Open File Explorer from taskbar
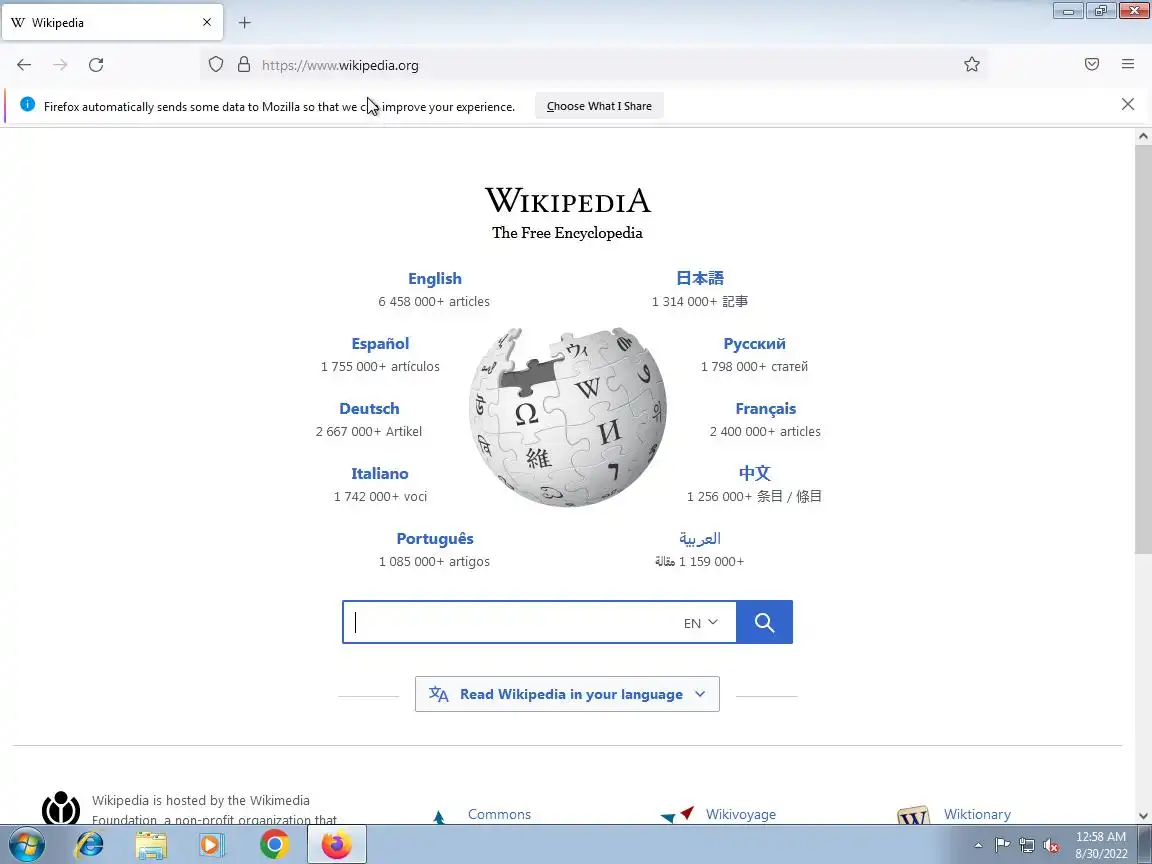 tap(151, 845)
